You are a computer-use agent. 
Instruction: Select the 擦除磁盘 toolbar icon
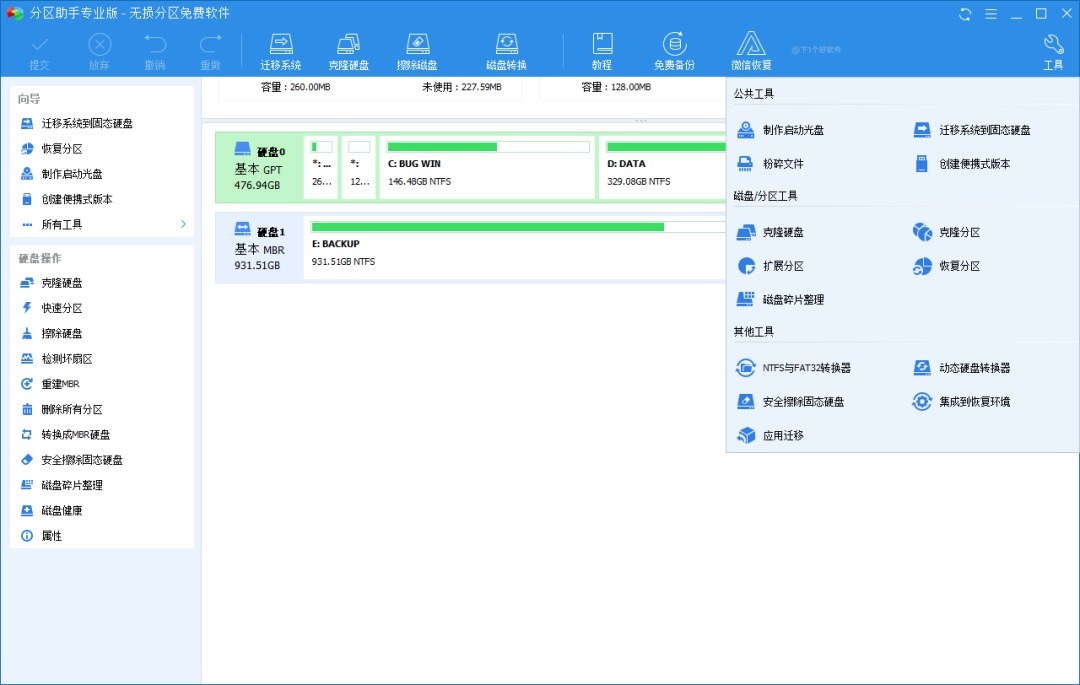pyautogui.click(x=417, y=52)
